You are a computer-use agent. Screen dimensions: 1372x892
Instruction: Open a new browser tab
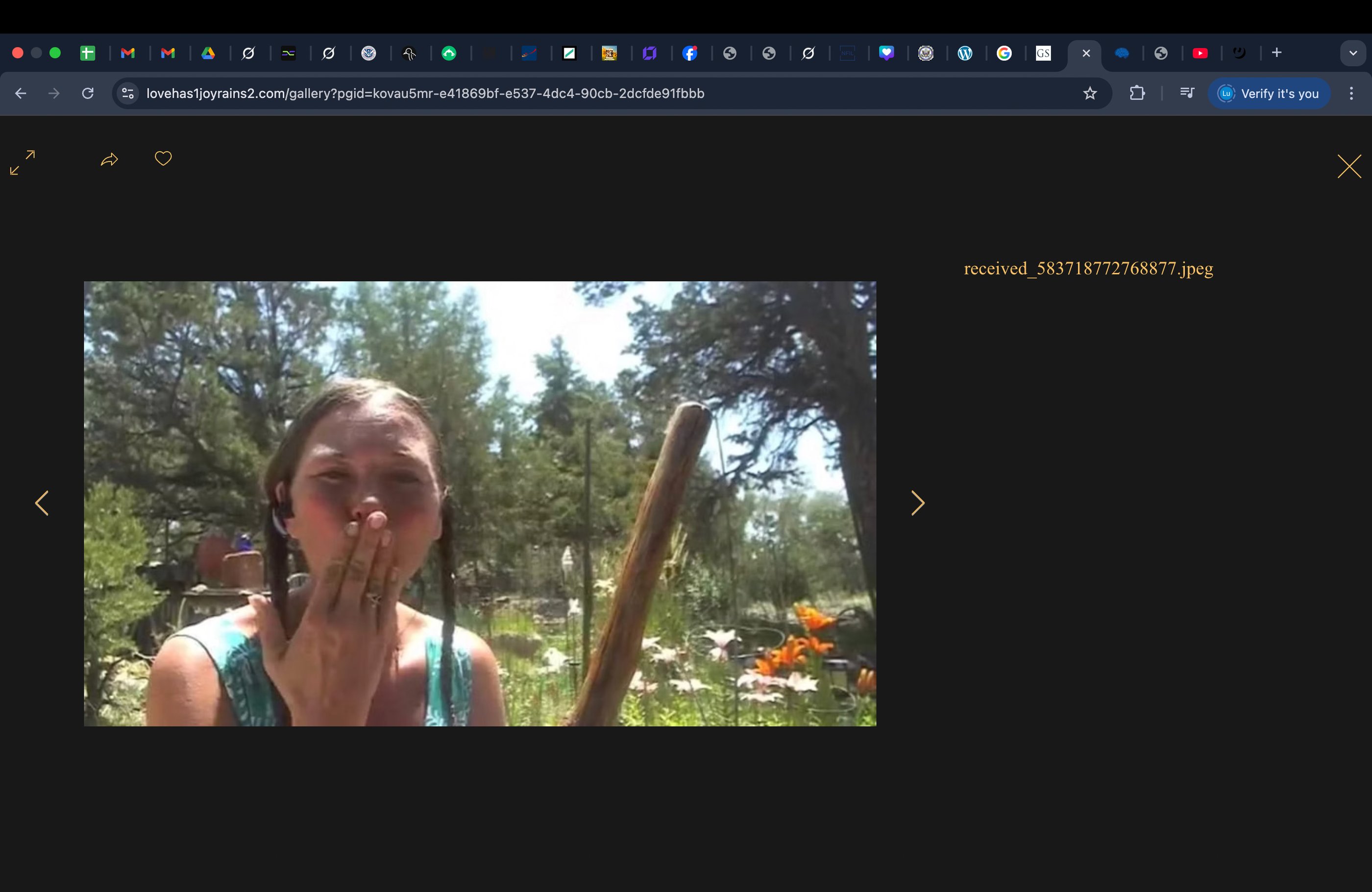click(x=1276, y=53)
